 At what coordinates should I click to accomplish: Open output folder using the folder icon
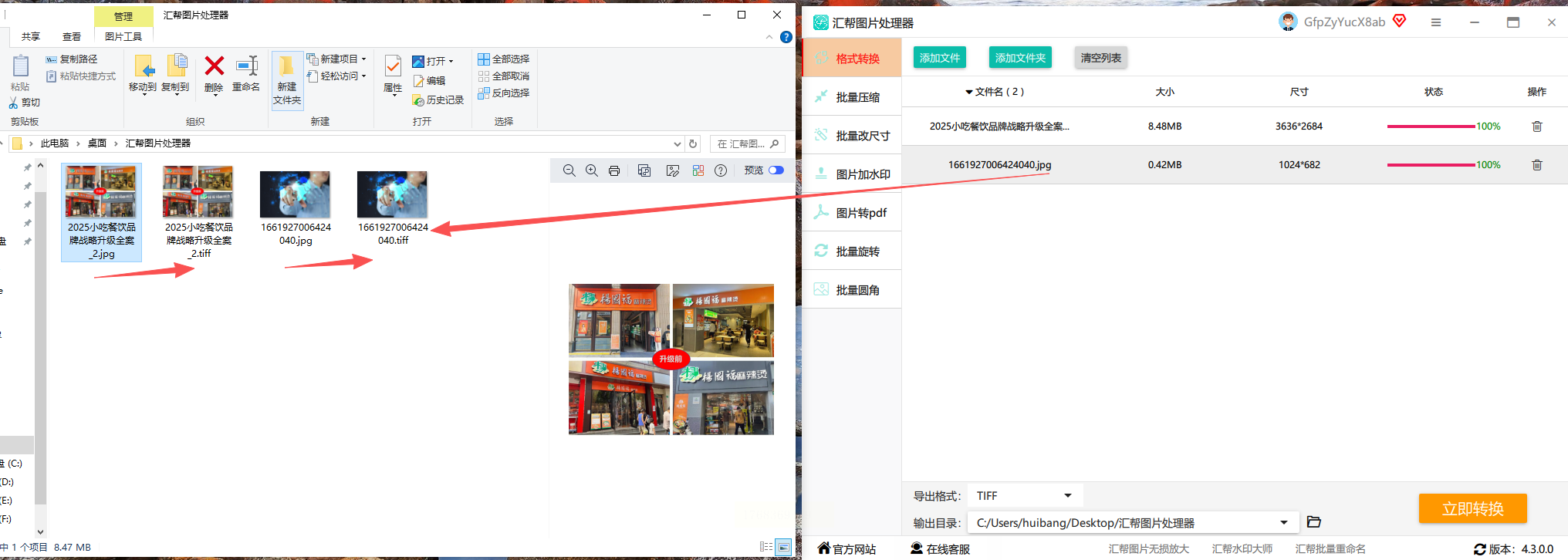click(x=1314, y=522)
